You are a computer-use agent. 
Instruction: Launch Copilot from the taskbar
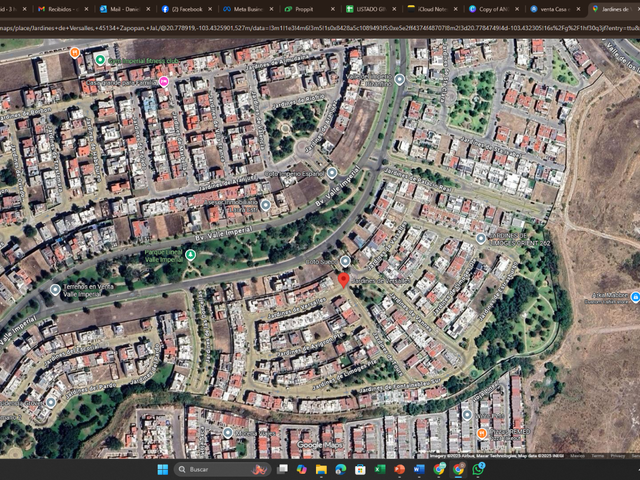tap(302, 469)
